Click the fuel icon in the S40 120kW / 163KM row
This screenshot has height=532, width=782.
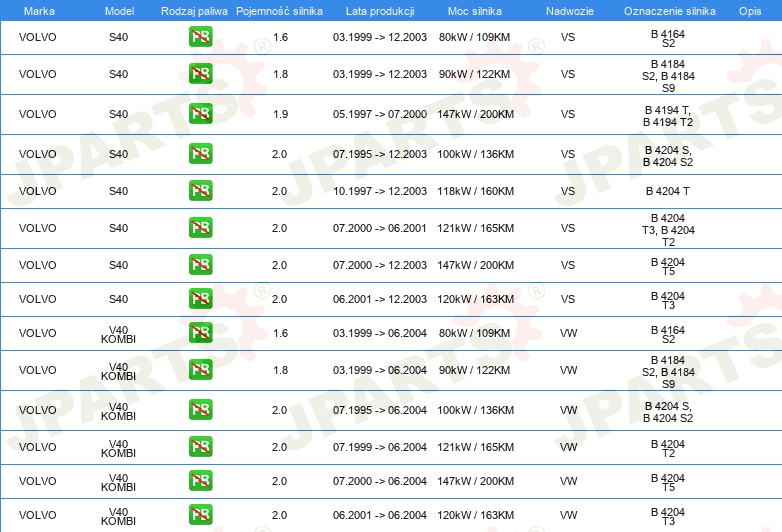point(201,299)
